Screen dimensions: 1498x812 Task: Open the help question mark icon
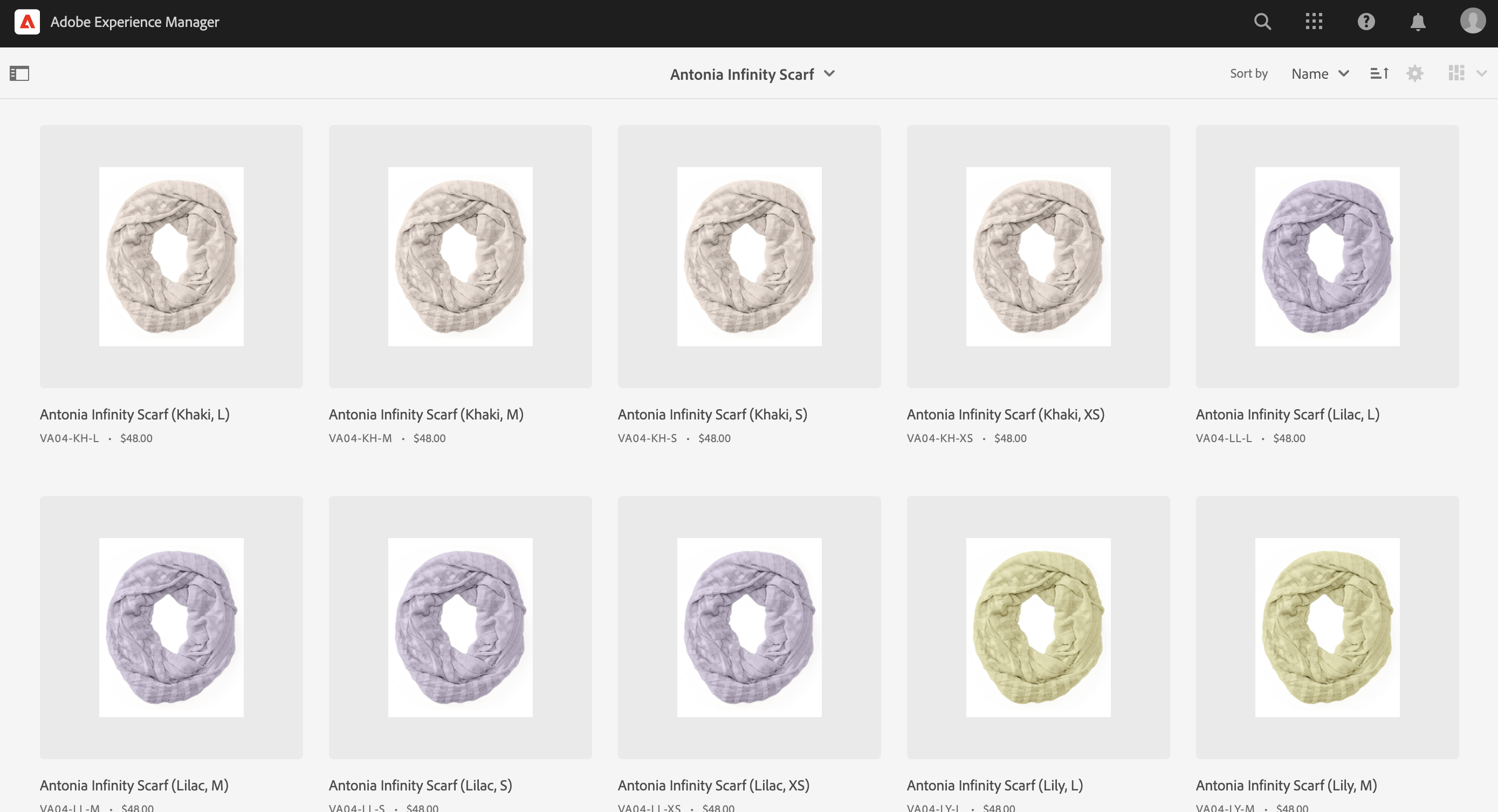(x=1365, y=22)
